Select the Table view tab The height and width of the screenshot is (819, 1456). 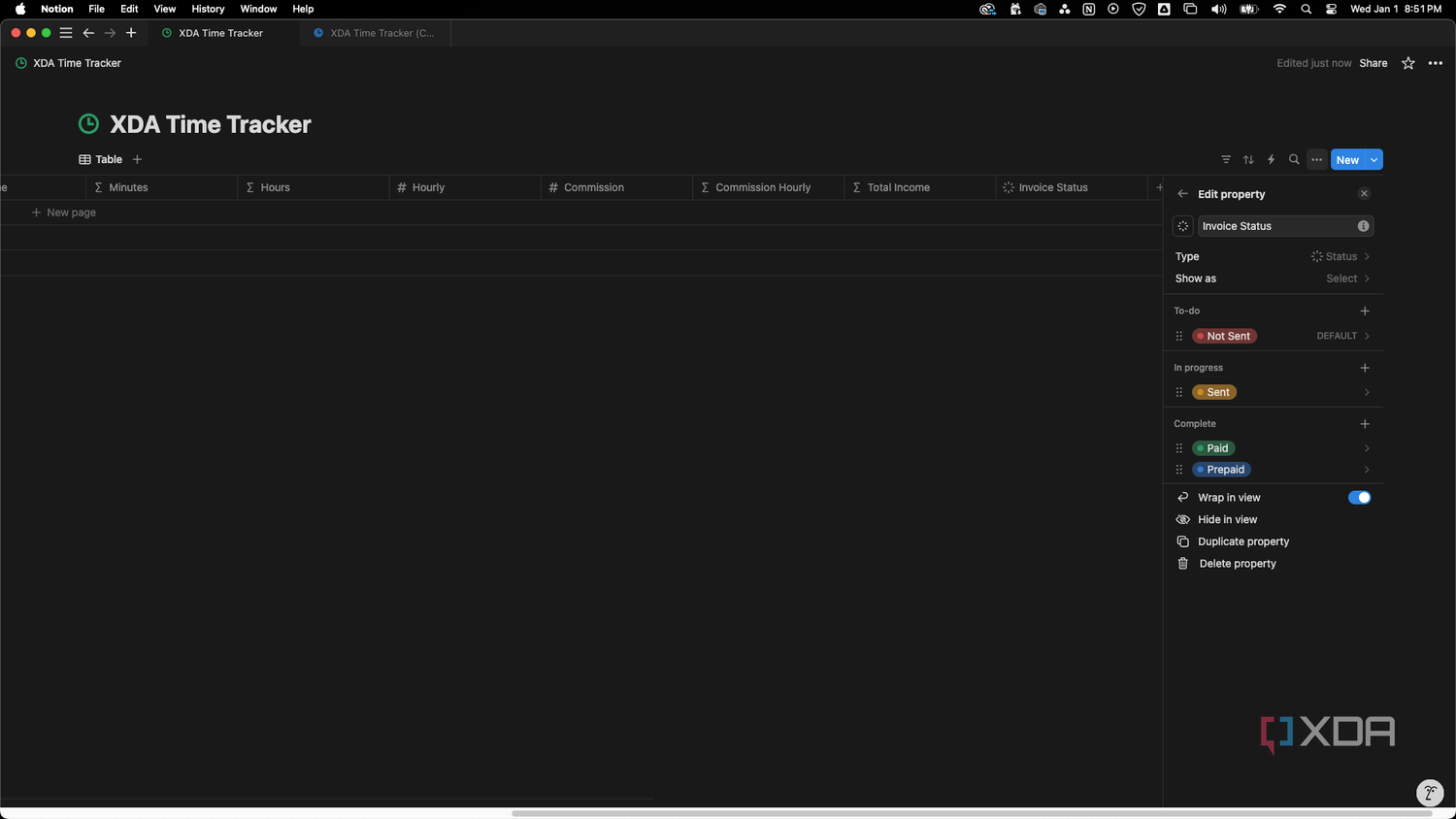point(101,159)
